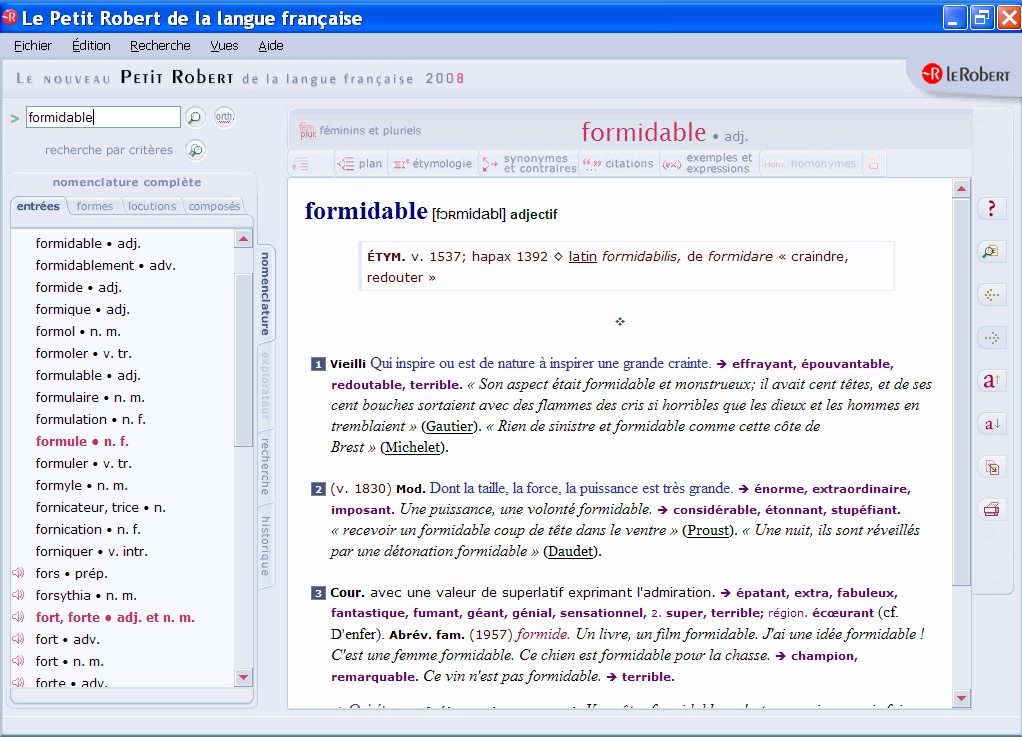Open the Vues menu
The height and width of the screenshot is (737, 1022).
224,46
